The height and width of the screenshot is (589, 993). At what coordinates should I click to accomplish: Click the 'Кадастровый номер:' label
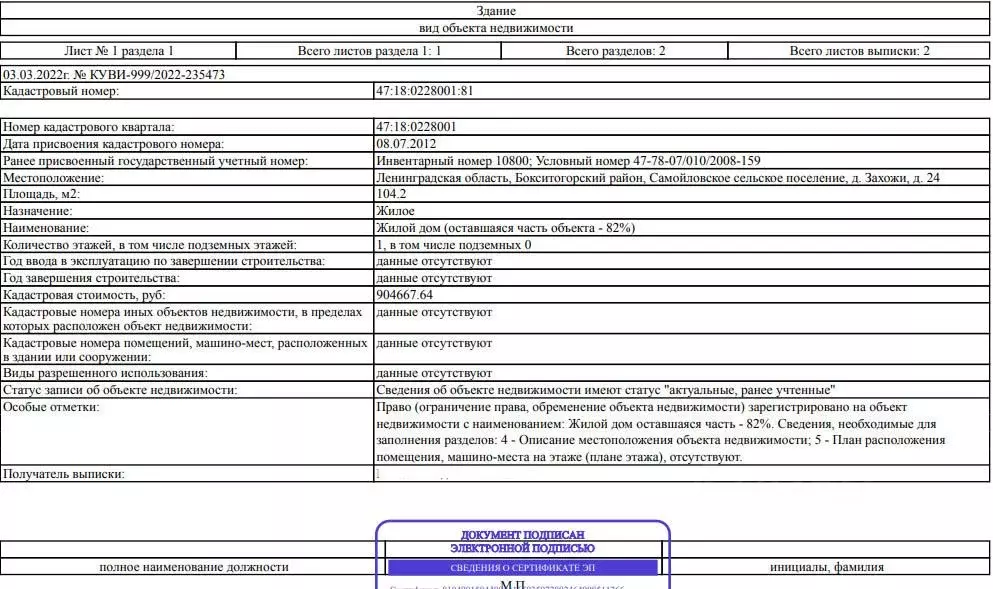(61, 91)
